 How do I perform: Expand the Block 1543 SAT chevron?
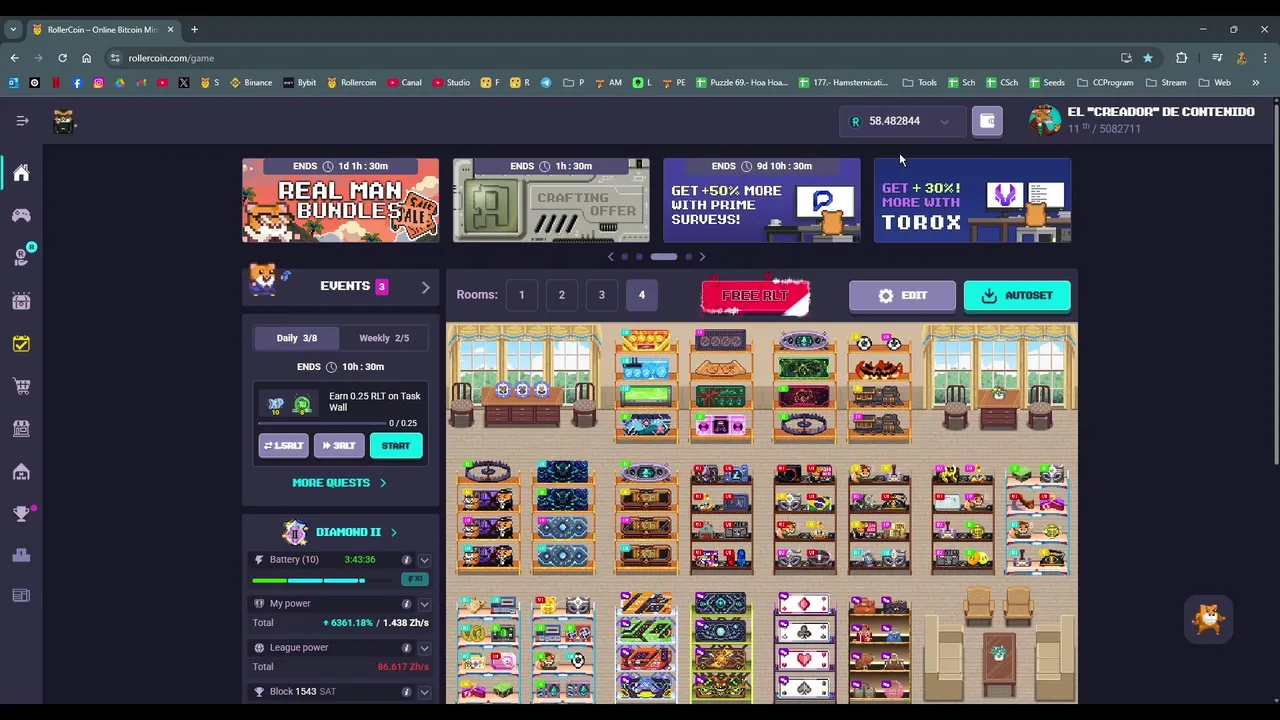tap(425, 692)
